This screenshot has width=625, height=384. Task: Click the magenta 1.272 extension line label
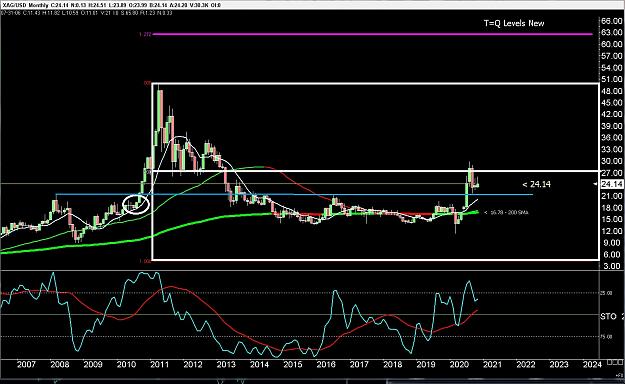(x=145, y=34)
